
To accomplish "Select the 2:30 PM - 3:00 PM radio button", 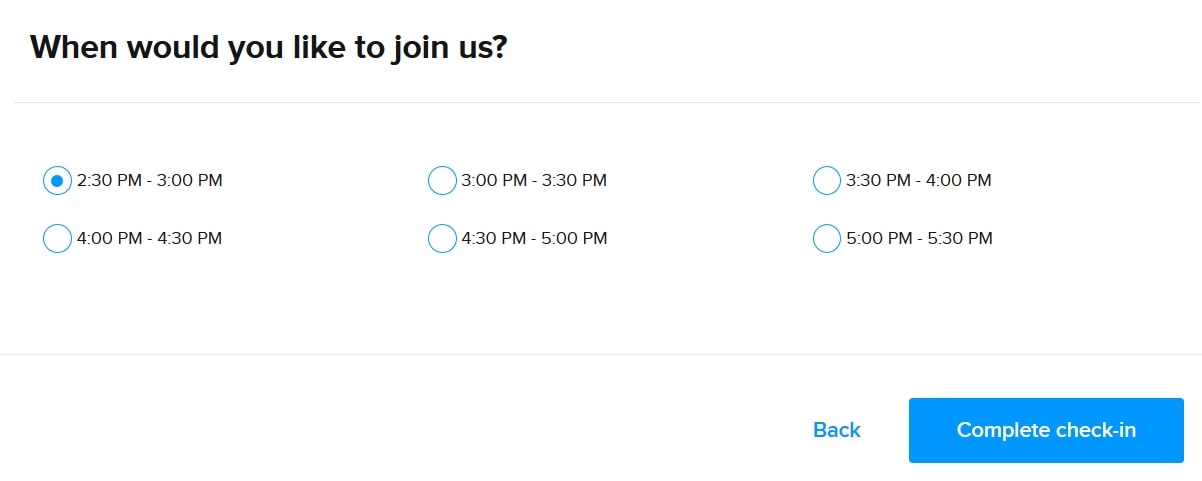I will coord(57,181).
